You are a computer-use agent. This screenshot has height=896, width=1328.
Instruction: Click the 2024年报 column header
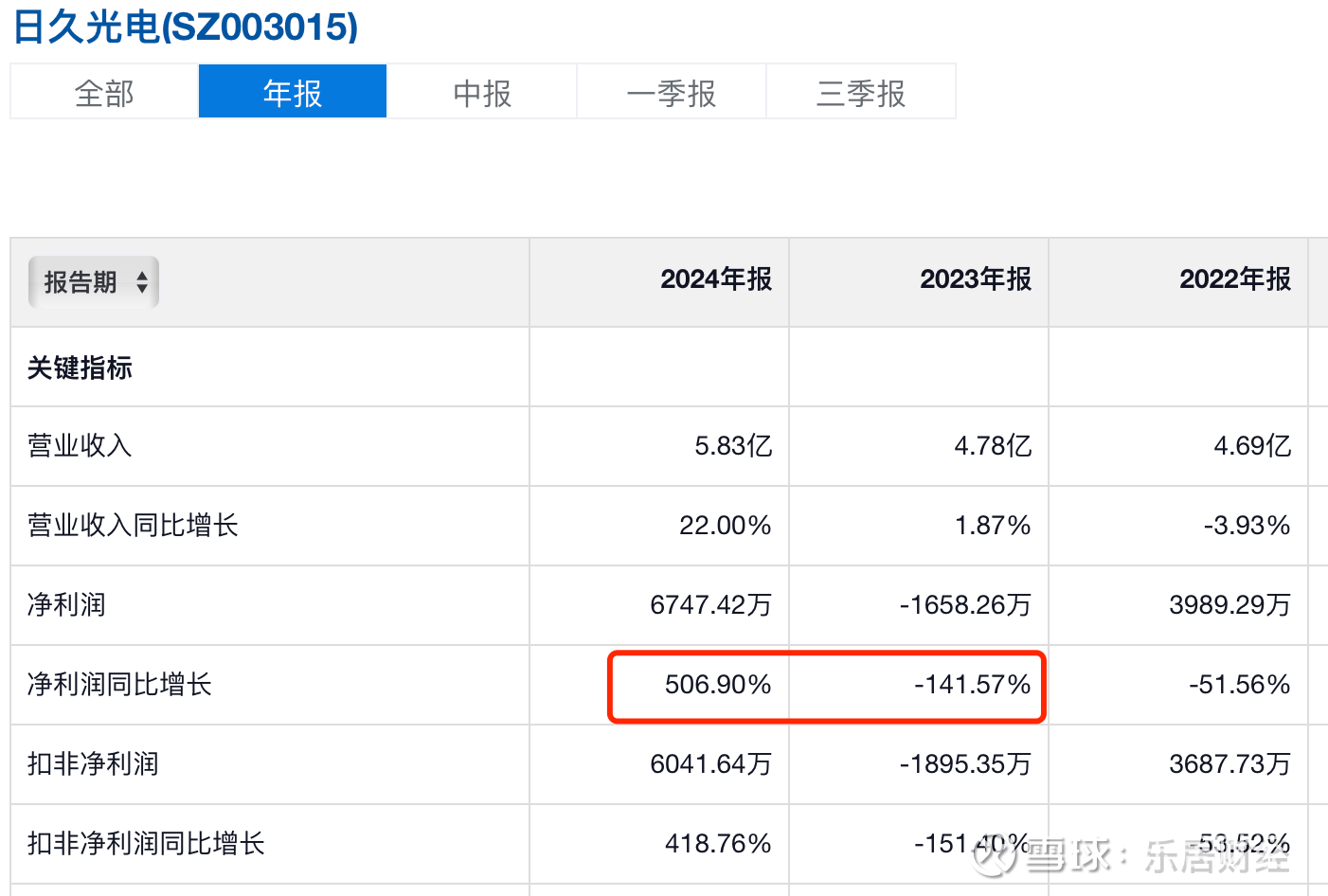pos(716,279)
